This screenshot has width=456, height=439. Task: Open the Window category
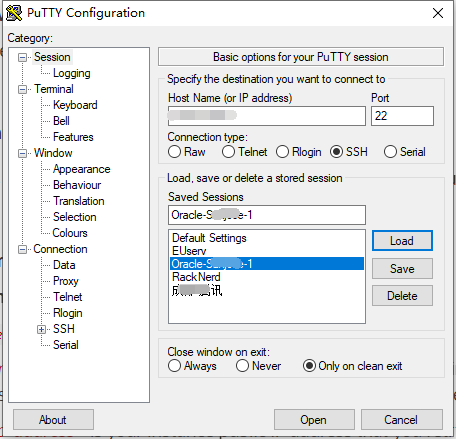53,153
